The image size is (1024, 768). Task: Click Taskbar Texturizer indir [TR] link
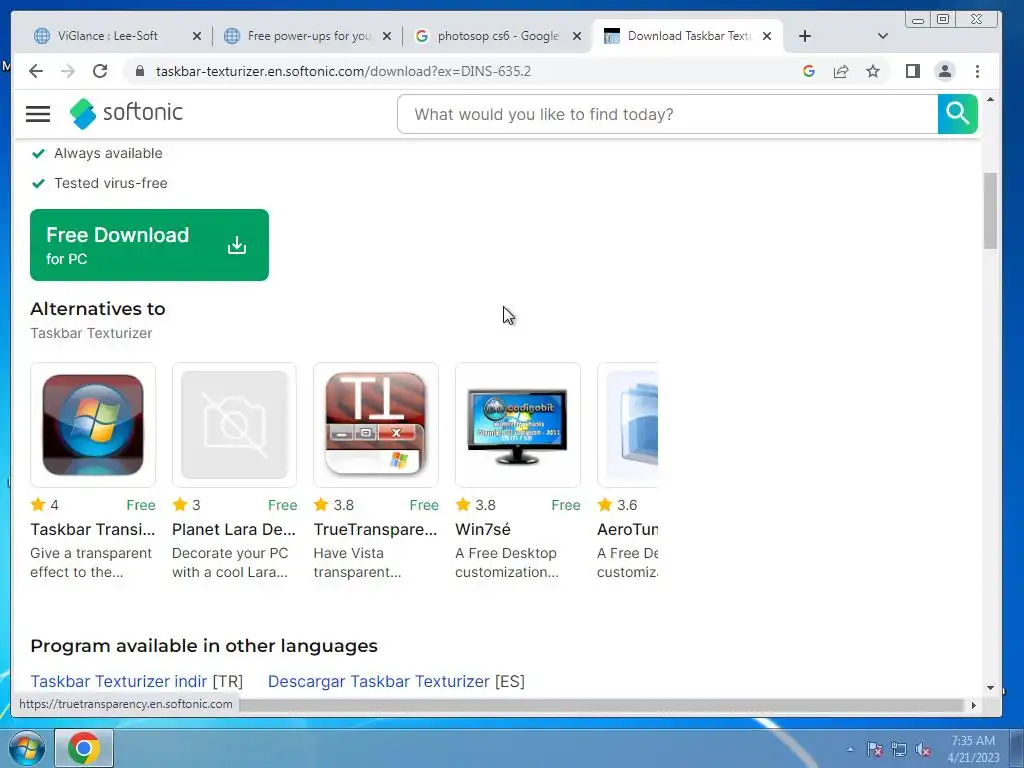coord(136,681)
